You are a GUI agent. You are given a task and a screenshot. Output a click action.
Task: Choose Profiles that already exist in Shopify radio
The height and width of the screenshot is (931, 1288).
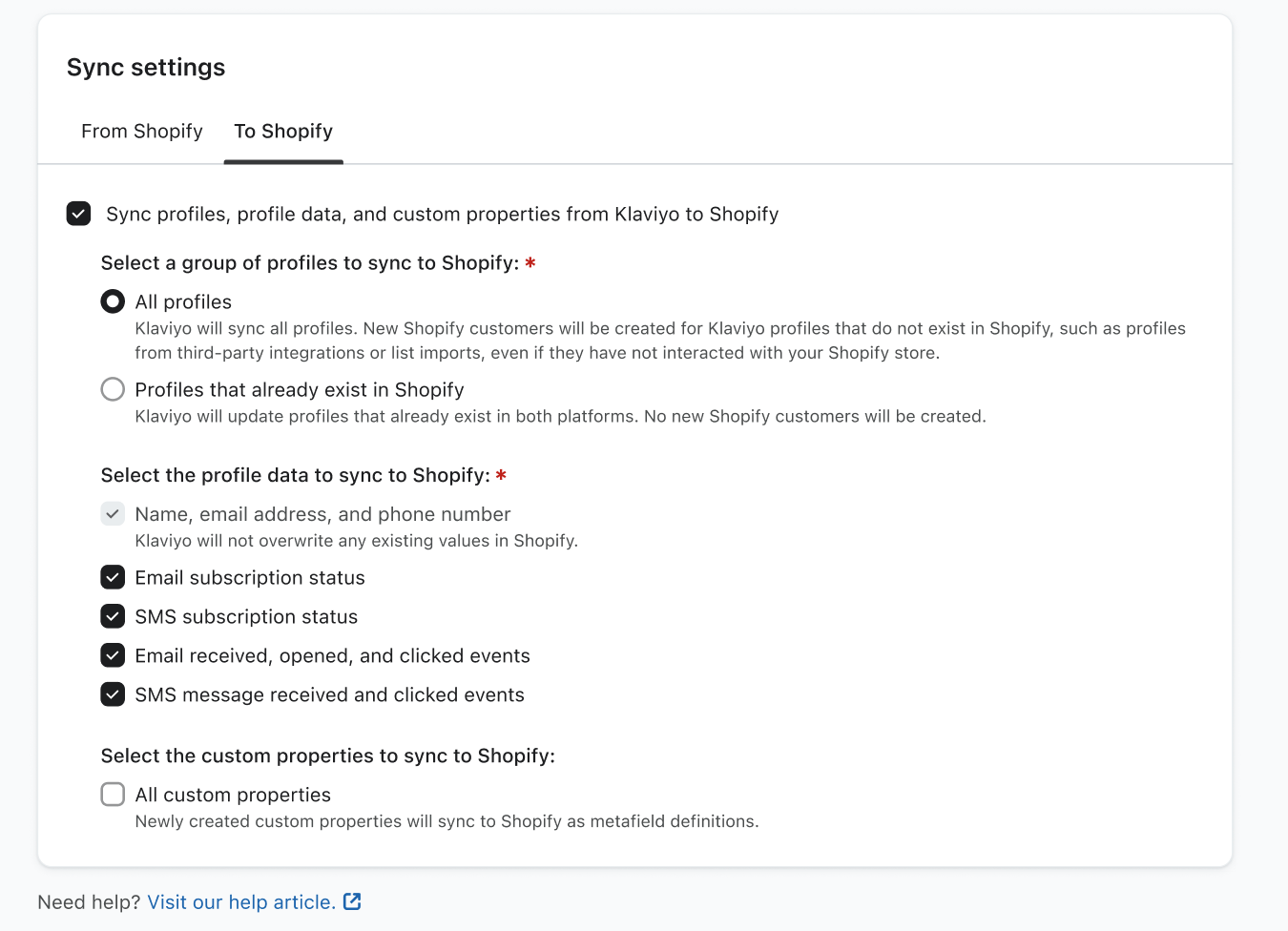tap(113, 389)
